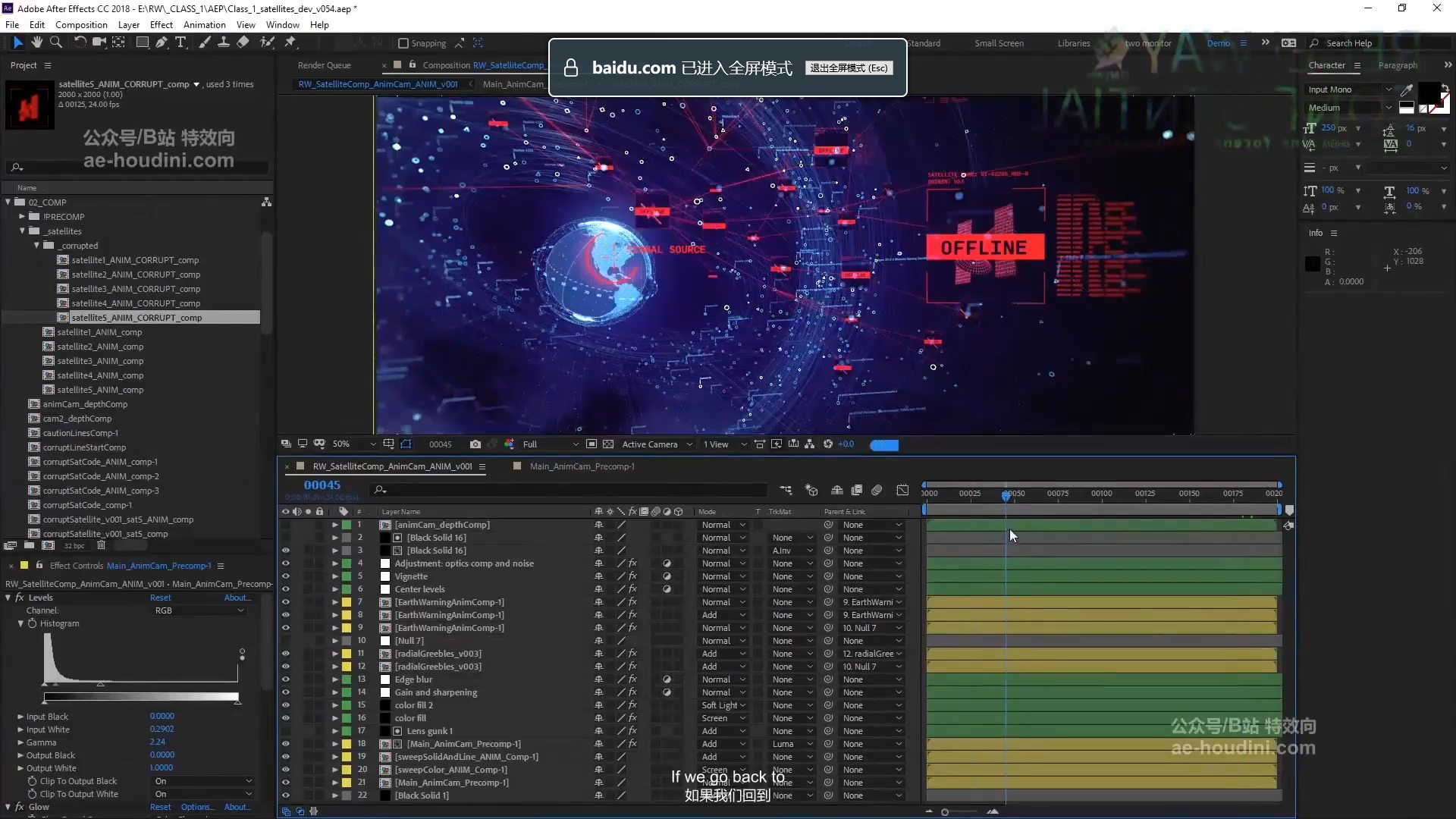Screen dimensions: 1456x819
Task: Hide the Vignette layer
Action: [286, 576]
